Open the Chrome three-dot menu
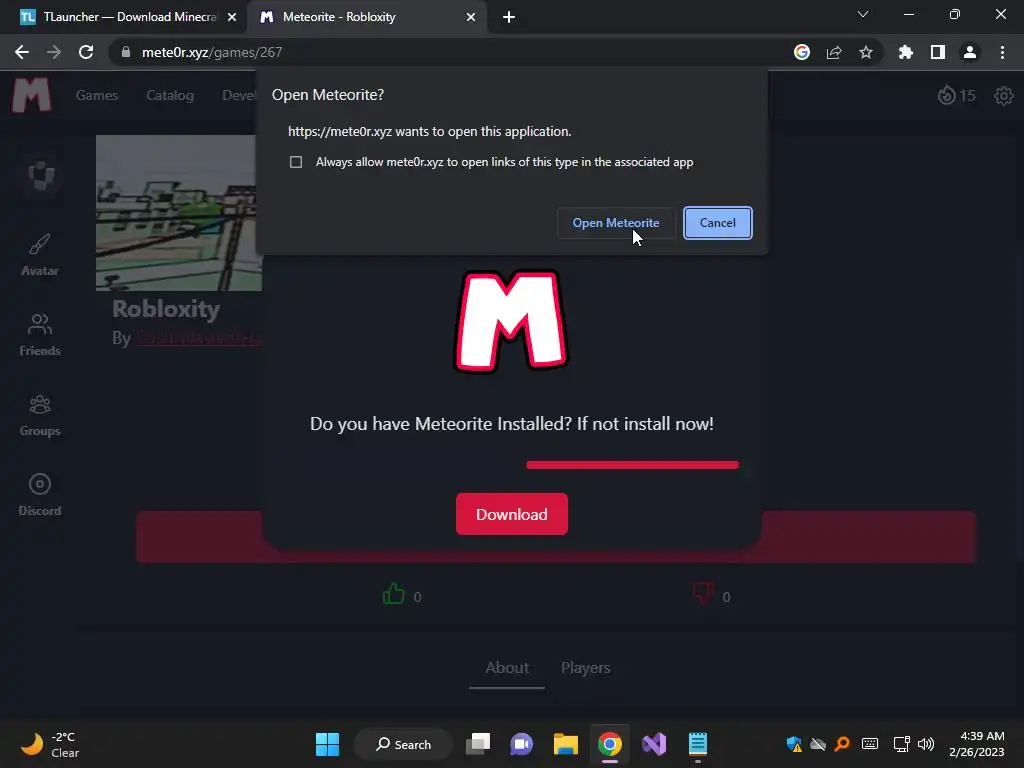 click(x=1002, y=52)
